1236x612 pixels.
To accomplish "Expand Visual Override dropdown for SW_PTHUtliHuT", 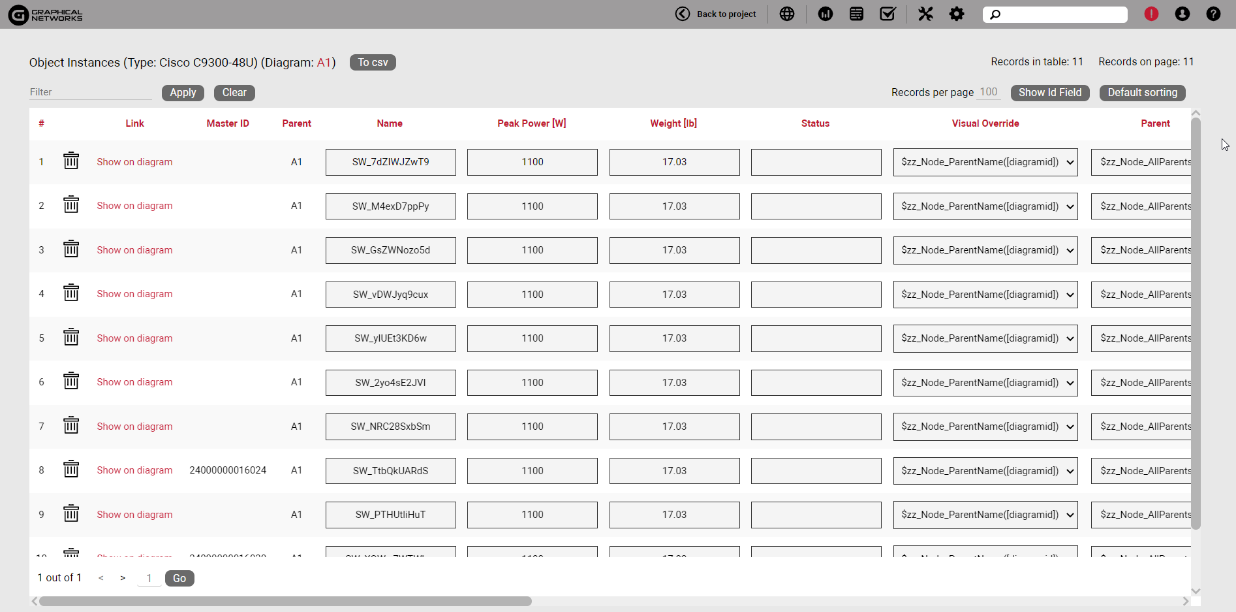I will [x=985, y=514].
